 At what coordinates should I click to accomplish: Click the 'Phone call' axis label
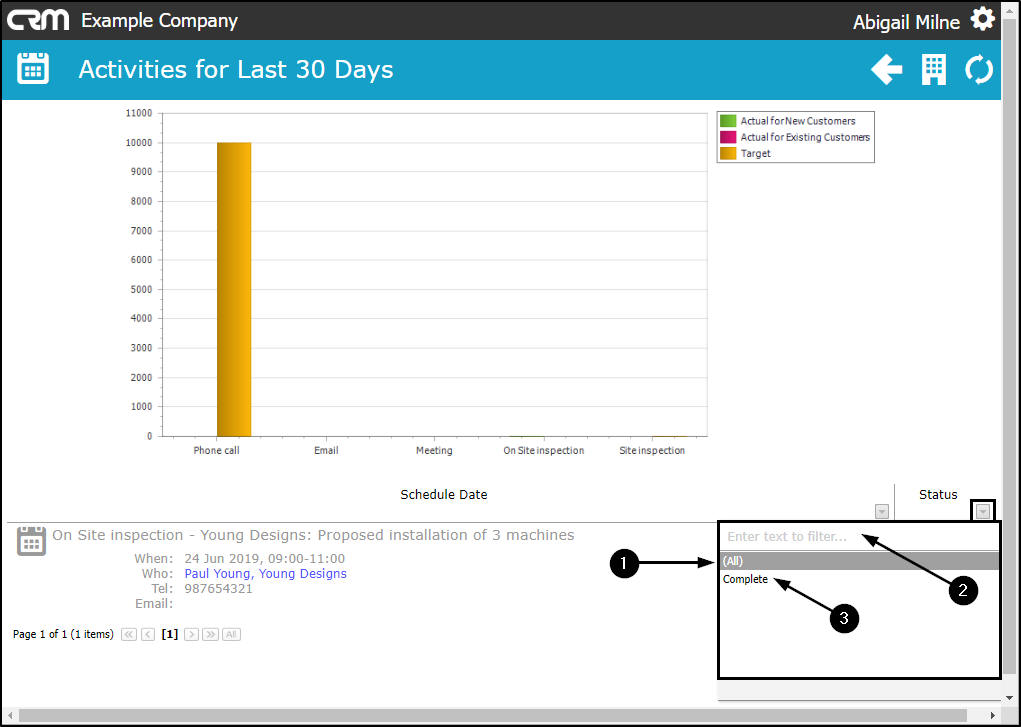point(217,450)
